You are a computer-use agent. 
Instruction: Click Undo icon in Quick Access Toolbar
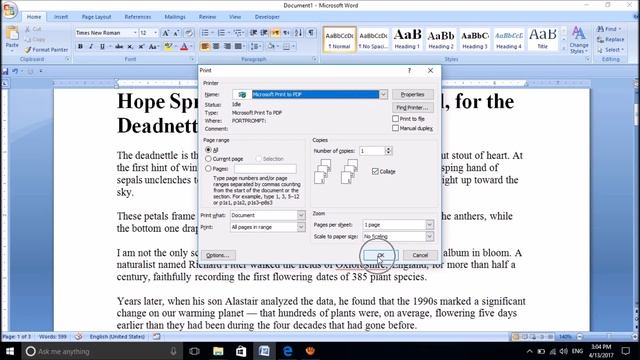pos(15,71)
